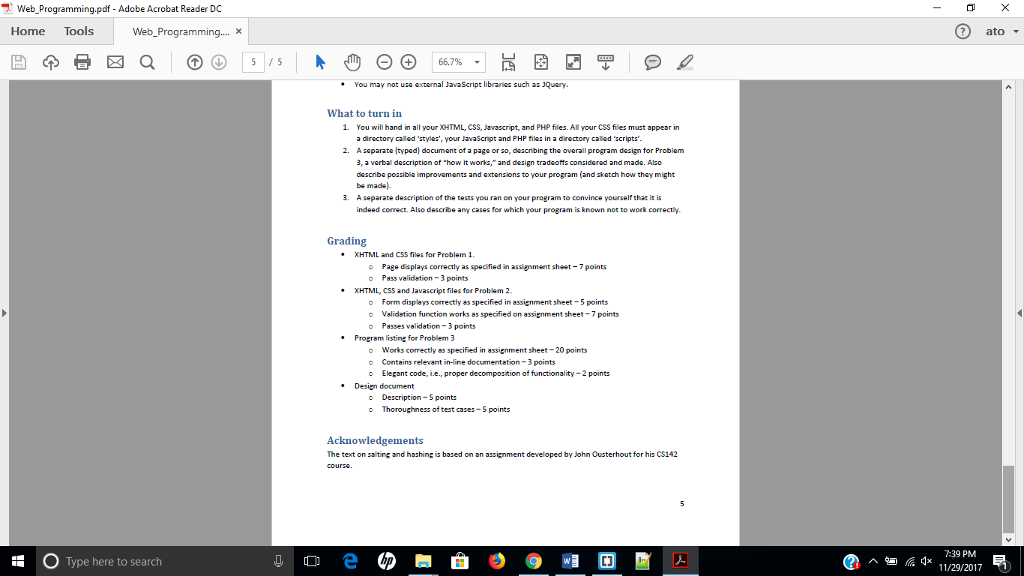
Task: Open the Home menu
Action: coord(27,31)
